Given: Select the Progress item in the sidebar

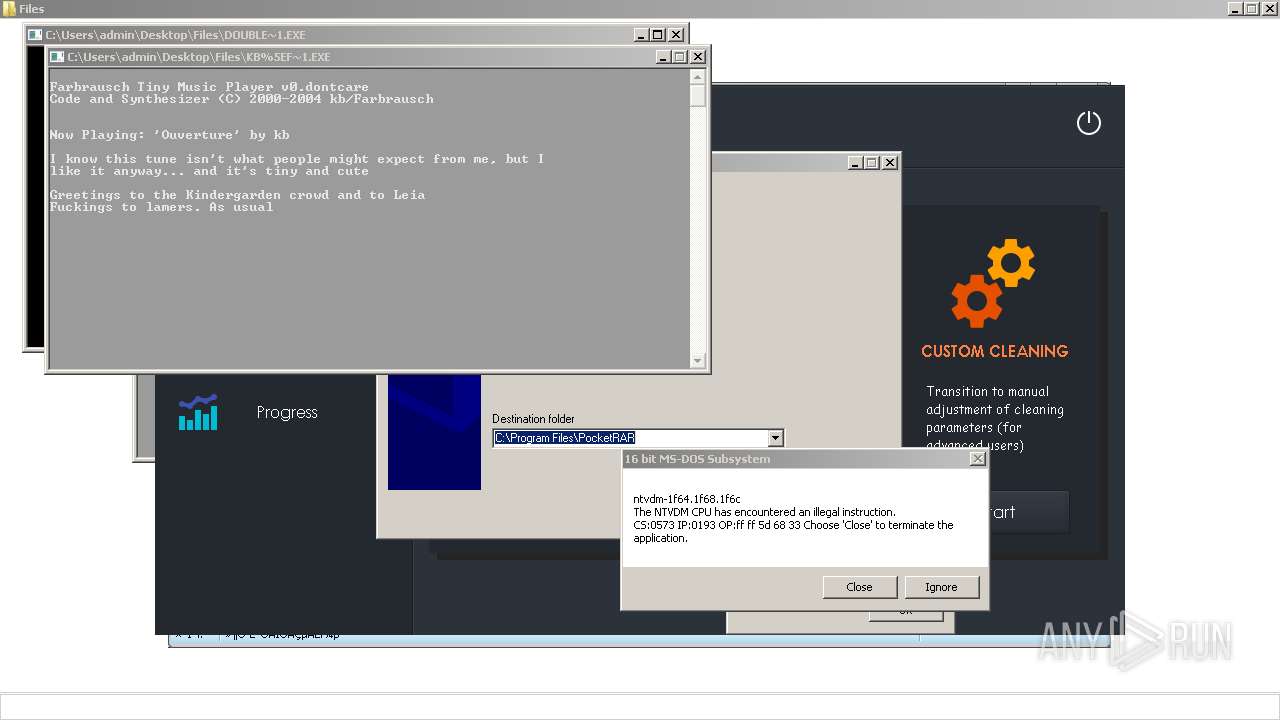Looking at the screenshot, I should coord(287,412).
